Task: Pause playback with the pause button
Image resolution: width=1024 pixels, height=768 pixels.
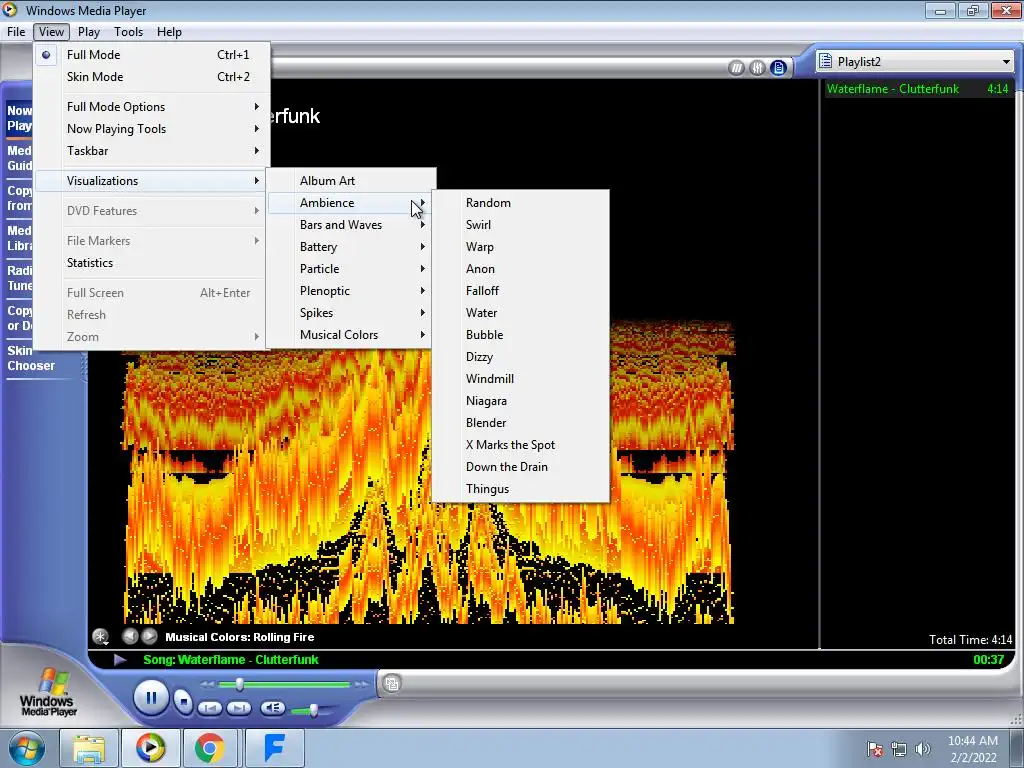Action: [151, 698]
